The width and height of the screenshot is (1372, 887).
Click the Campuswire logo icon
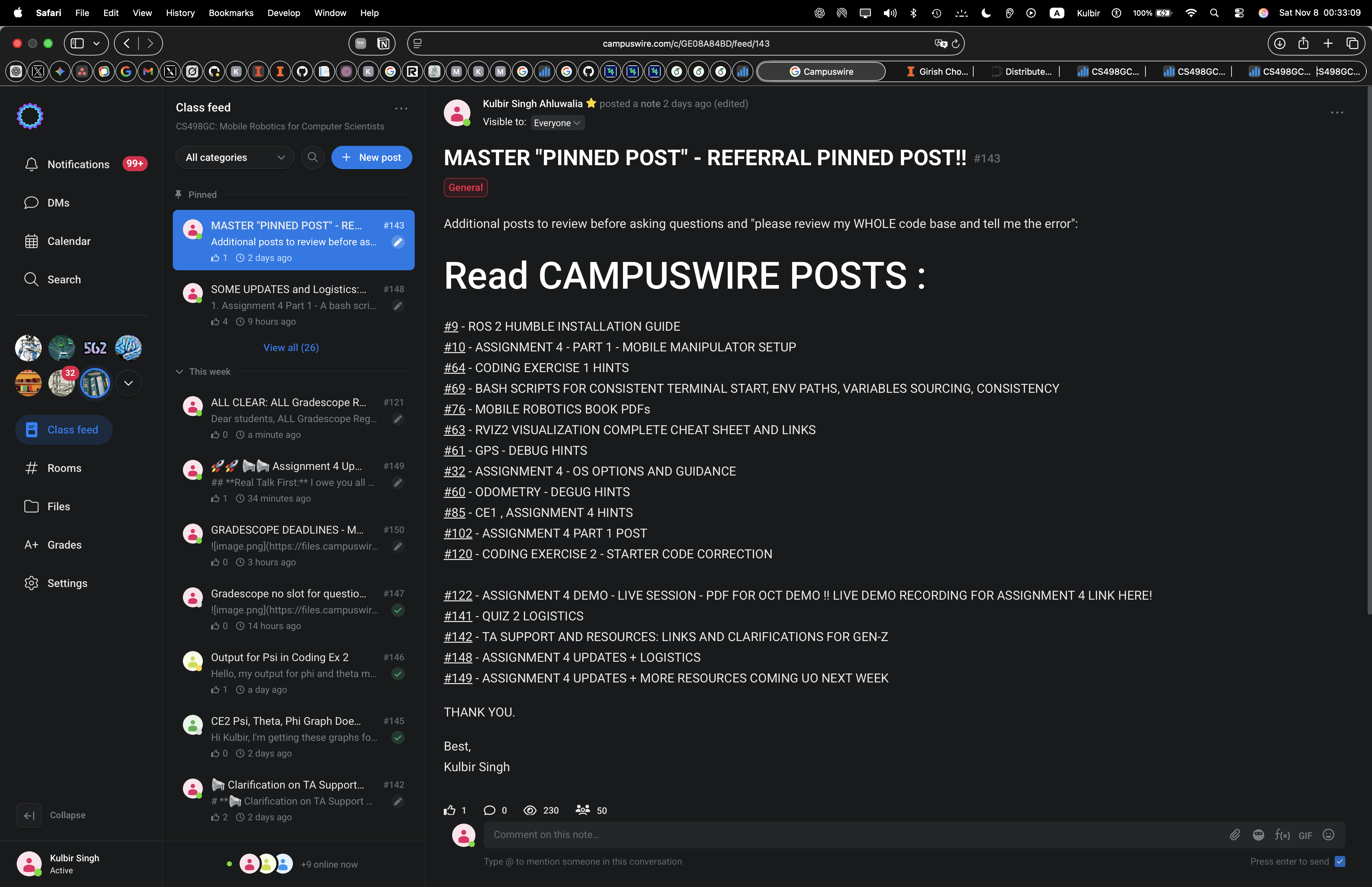(x=30, y=116)
